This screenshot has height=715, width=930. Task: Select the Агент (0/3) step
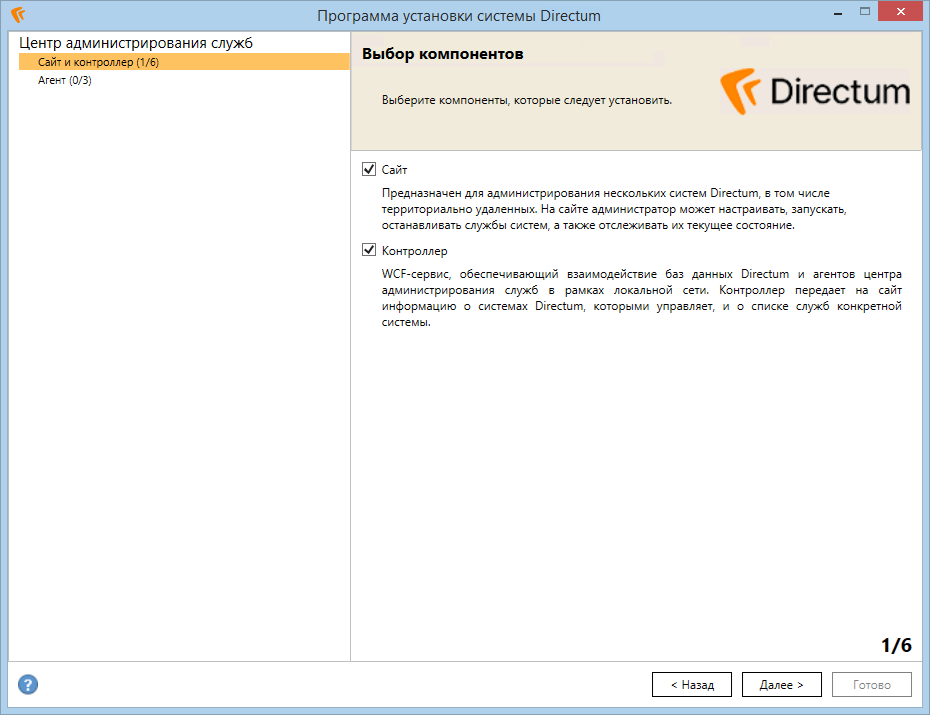[65, 80]
